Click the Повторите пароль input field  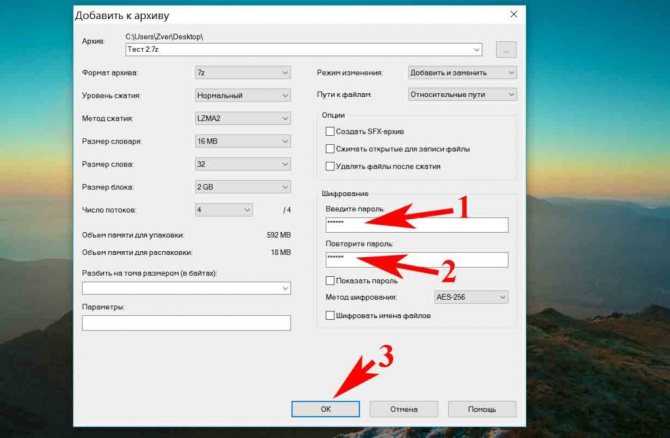click(x=417, y=259)
